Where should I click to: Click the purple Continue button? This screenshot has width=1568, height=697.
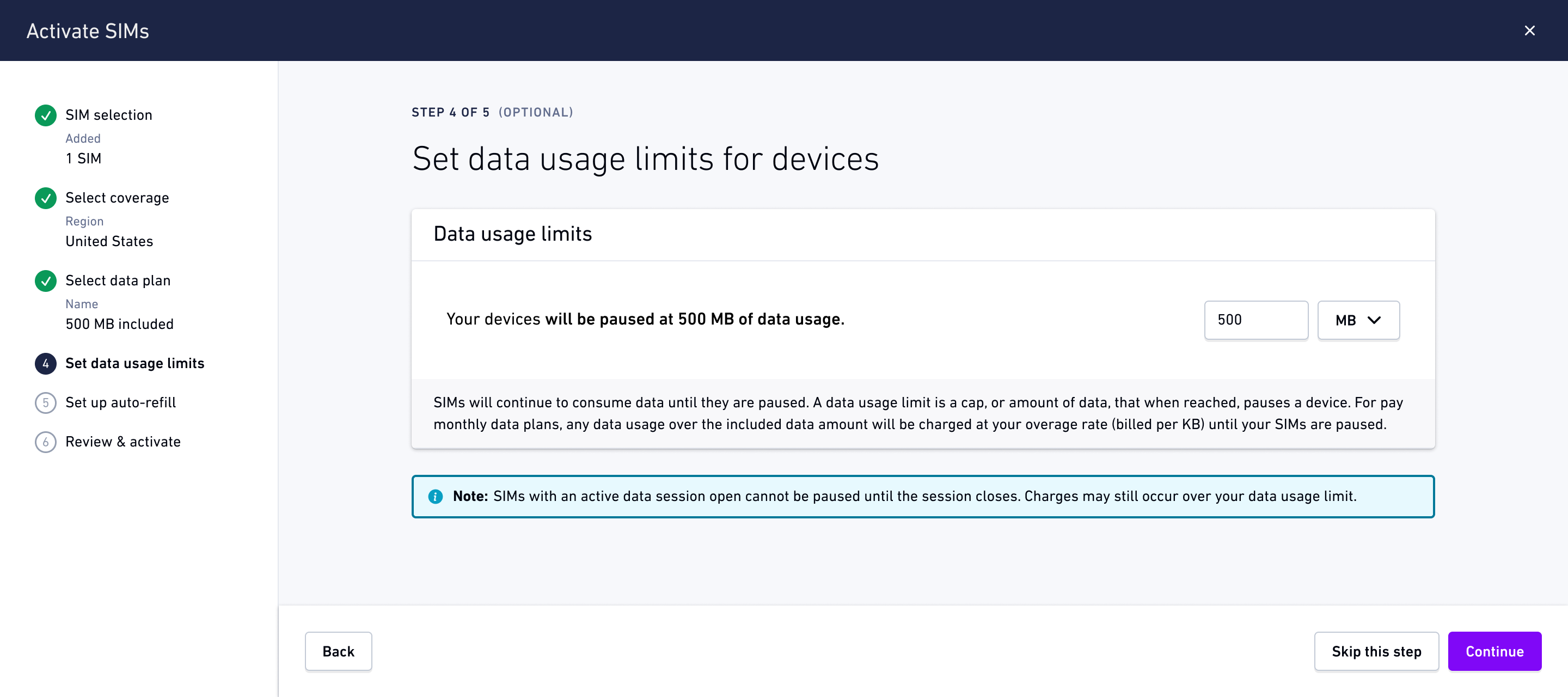pyautogui.click(x=1494, y=651)
